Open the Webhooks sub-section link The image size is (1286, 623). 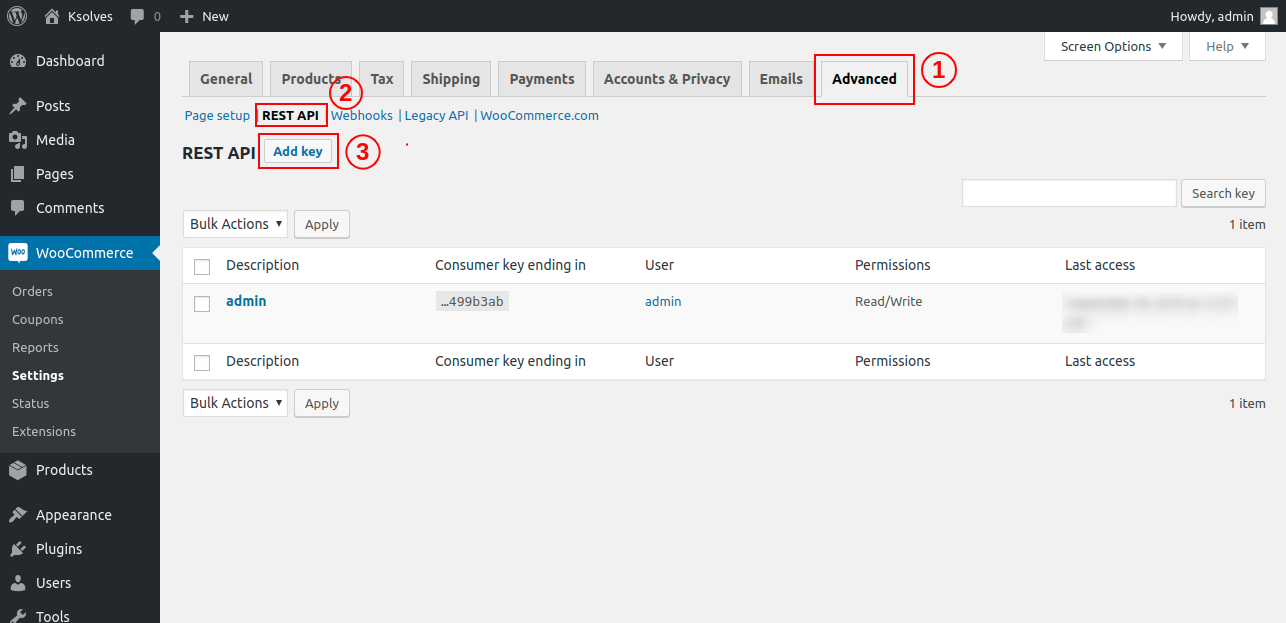click(362, 116)
